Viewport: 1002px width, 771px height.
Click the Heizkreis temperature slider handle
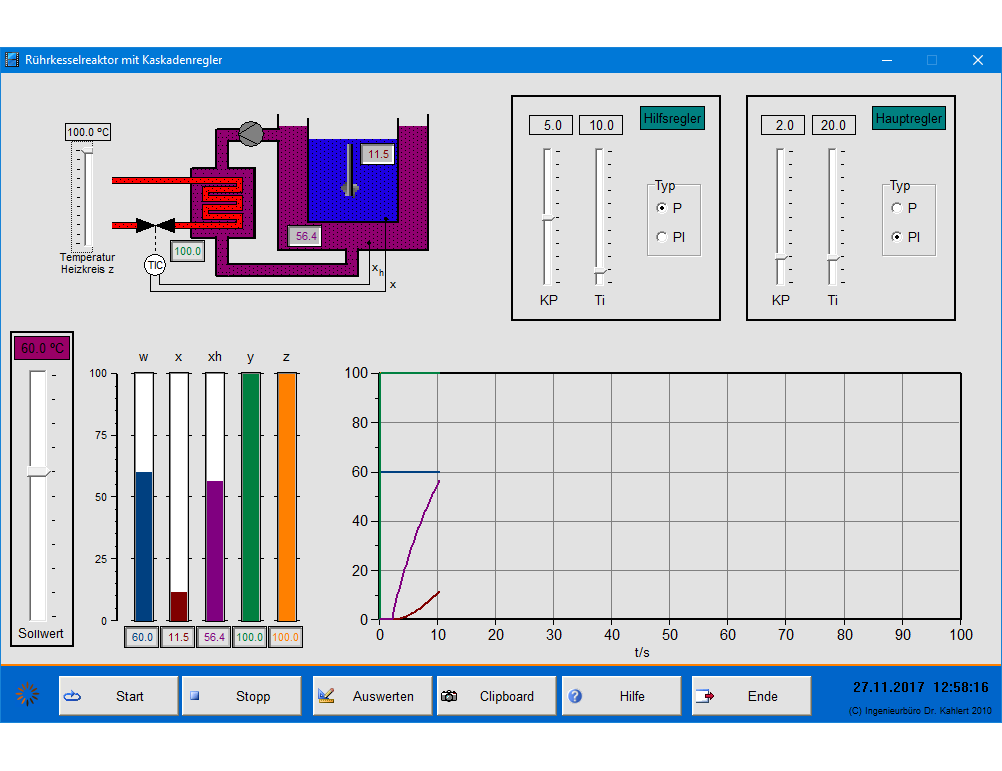click(x=86, y=150)
